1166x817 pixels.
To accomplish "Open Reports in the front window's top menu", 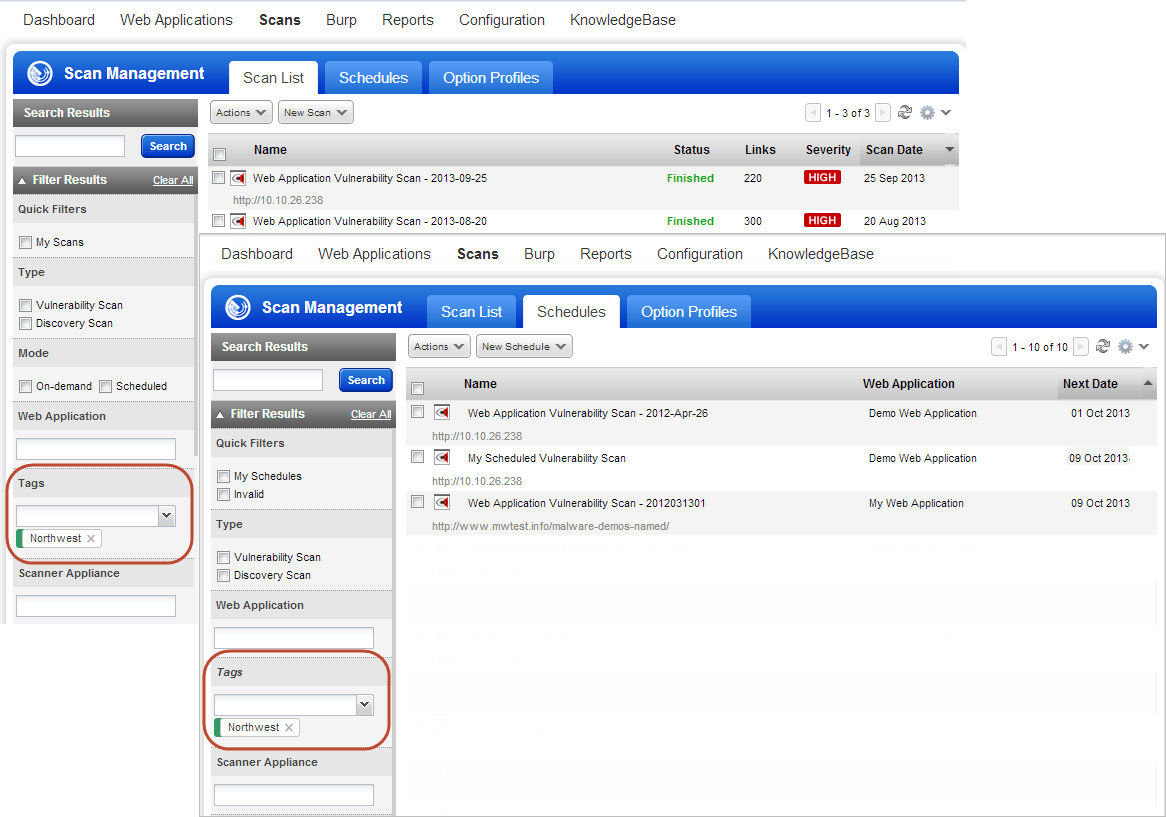I will coord(605,254).
